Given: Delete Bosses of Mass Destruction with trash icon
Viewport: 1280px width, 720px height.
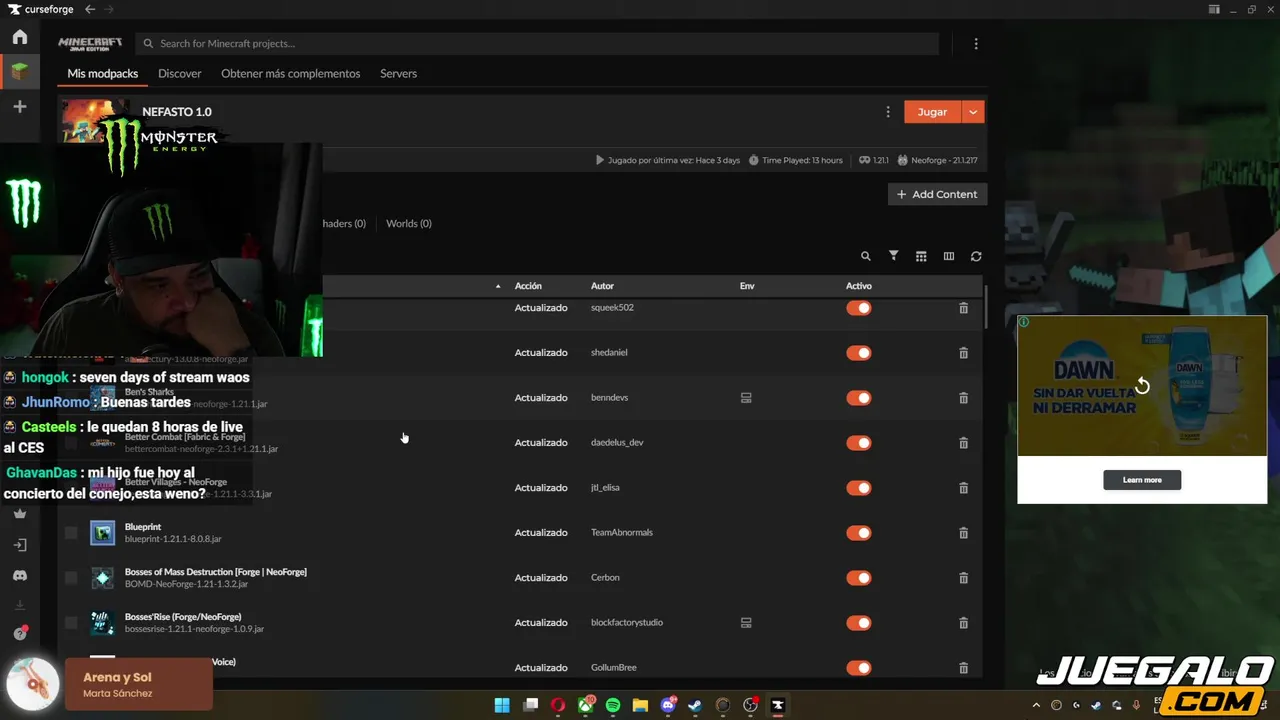Looking at the screenshot, I should (x=964, y=578).
